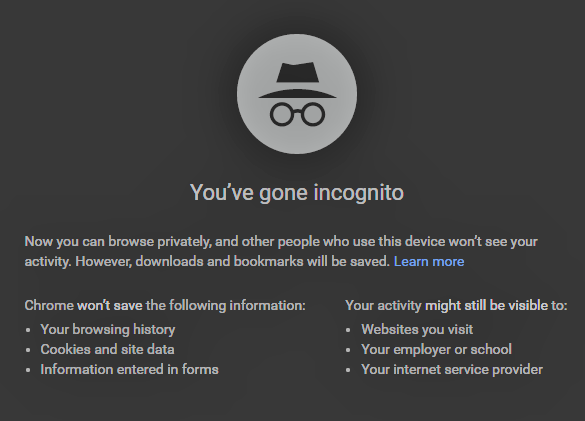The height and width of the screenshot is (421, 585).
Task: Click the bullet before "Your employer or school"
Action: tap(348, 350)
